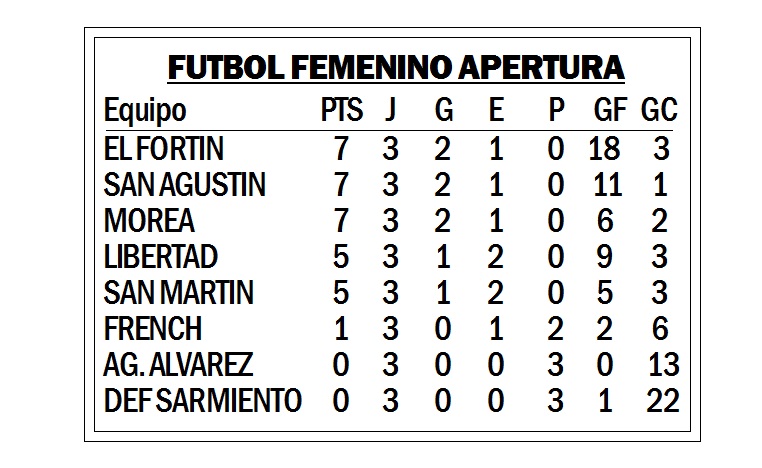Click the SAN MARTIN team name

click(x=179, y=293)
